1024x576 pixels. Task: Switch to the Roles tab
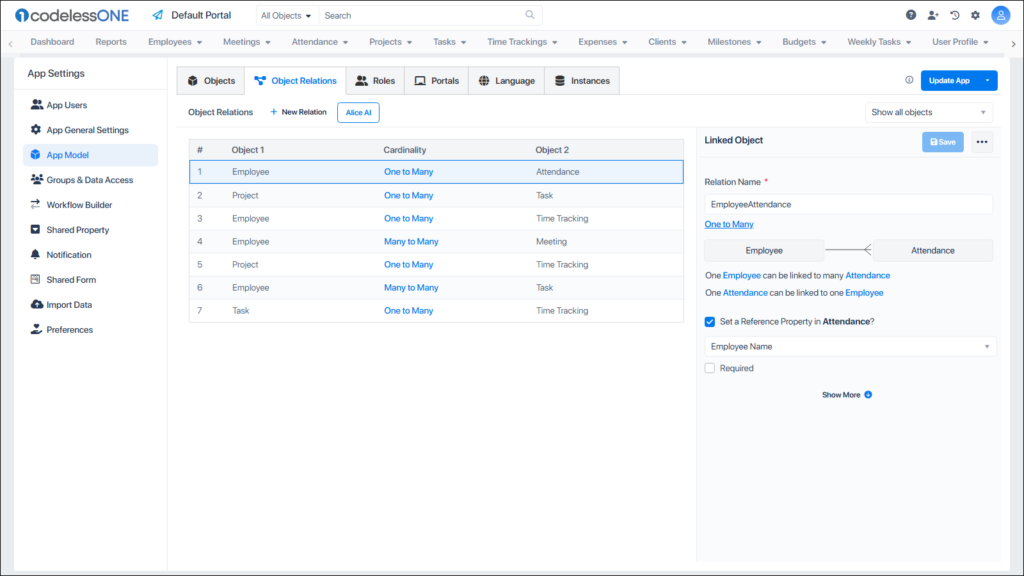click(x=376, y=81)
